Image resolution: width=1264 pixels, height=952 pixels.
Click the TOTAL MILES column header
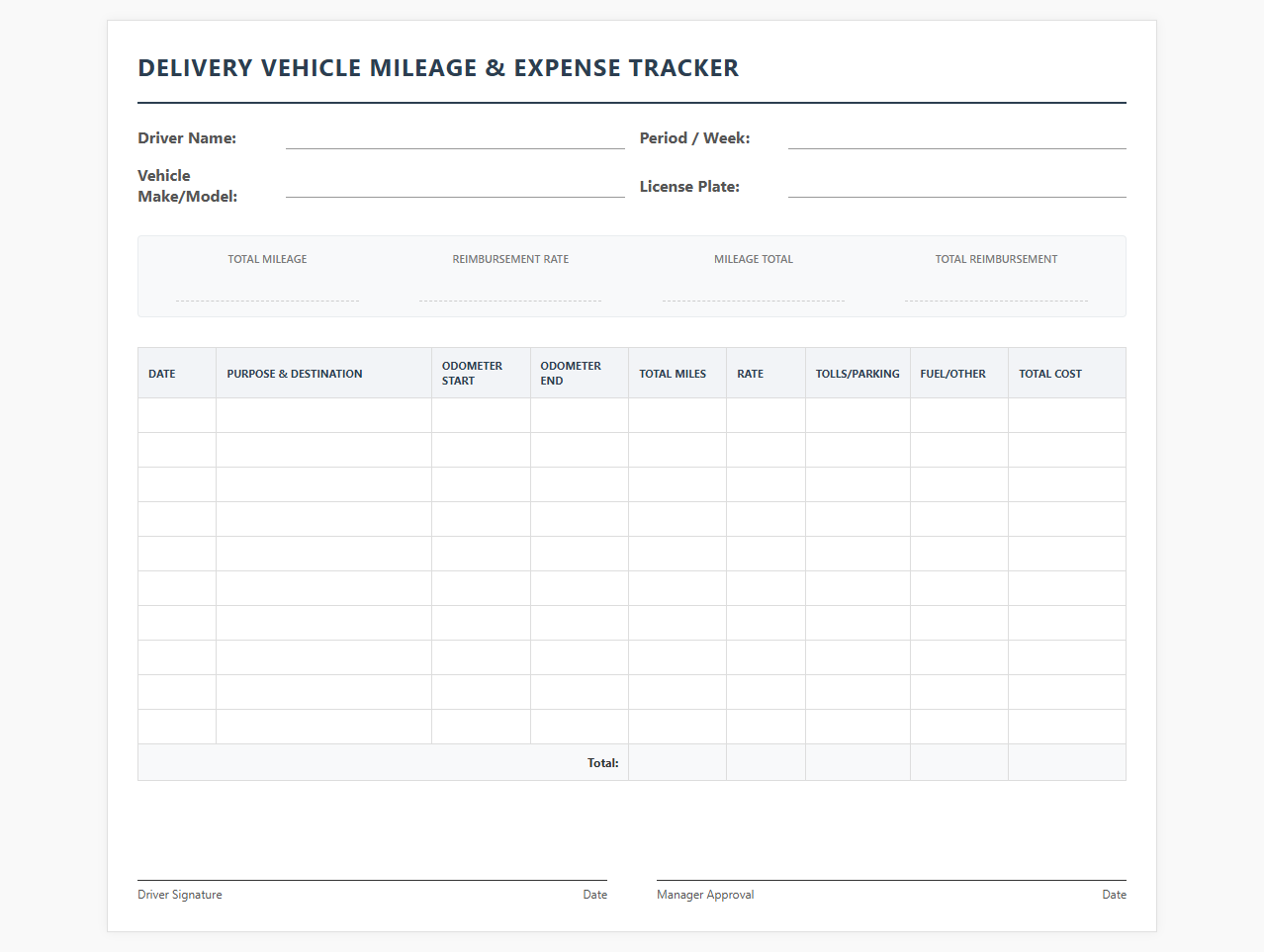[x=677, y=374]
